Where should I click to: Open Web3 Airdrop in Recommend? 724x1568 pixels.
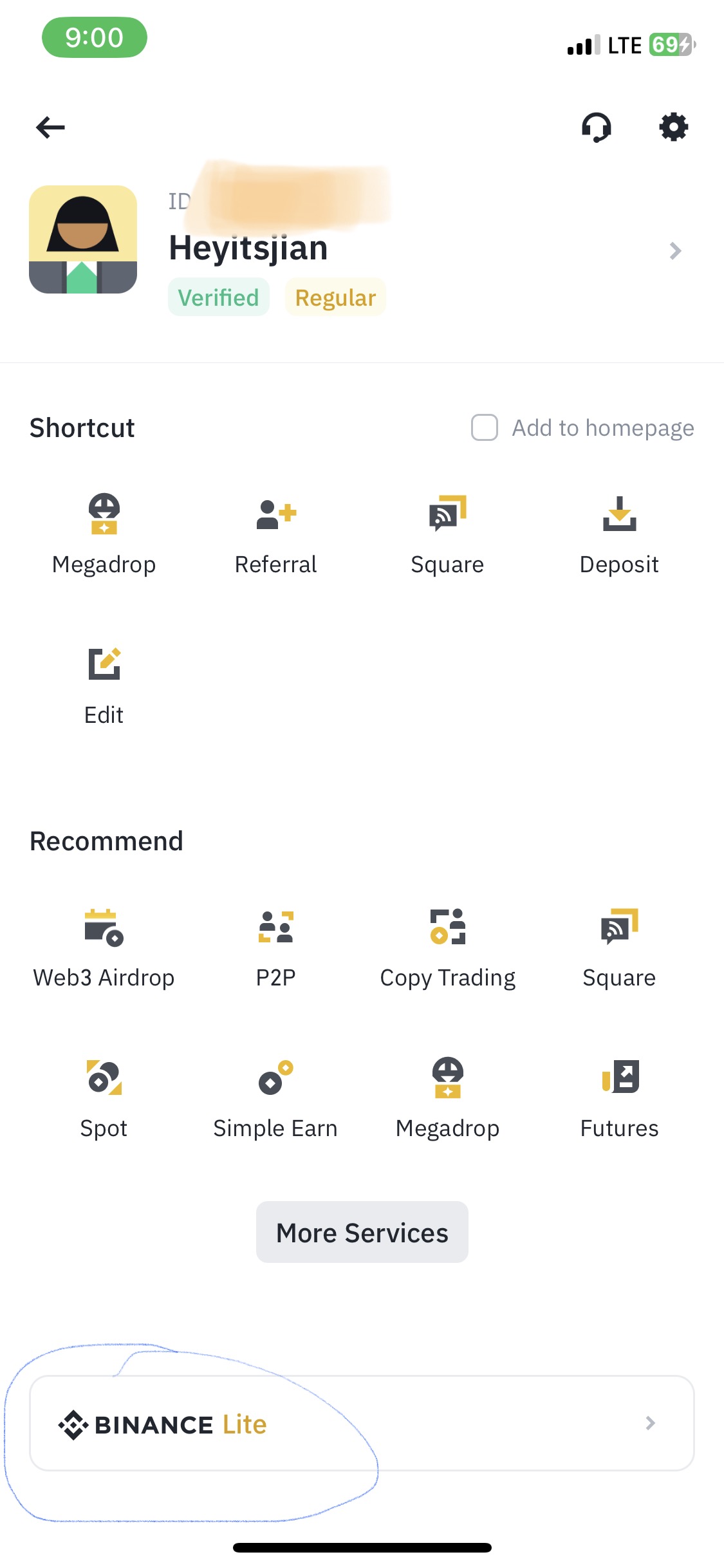104,928
